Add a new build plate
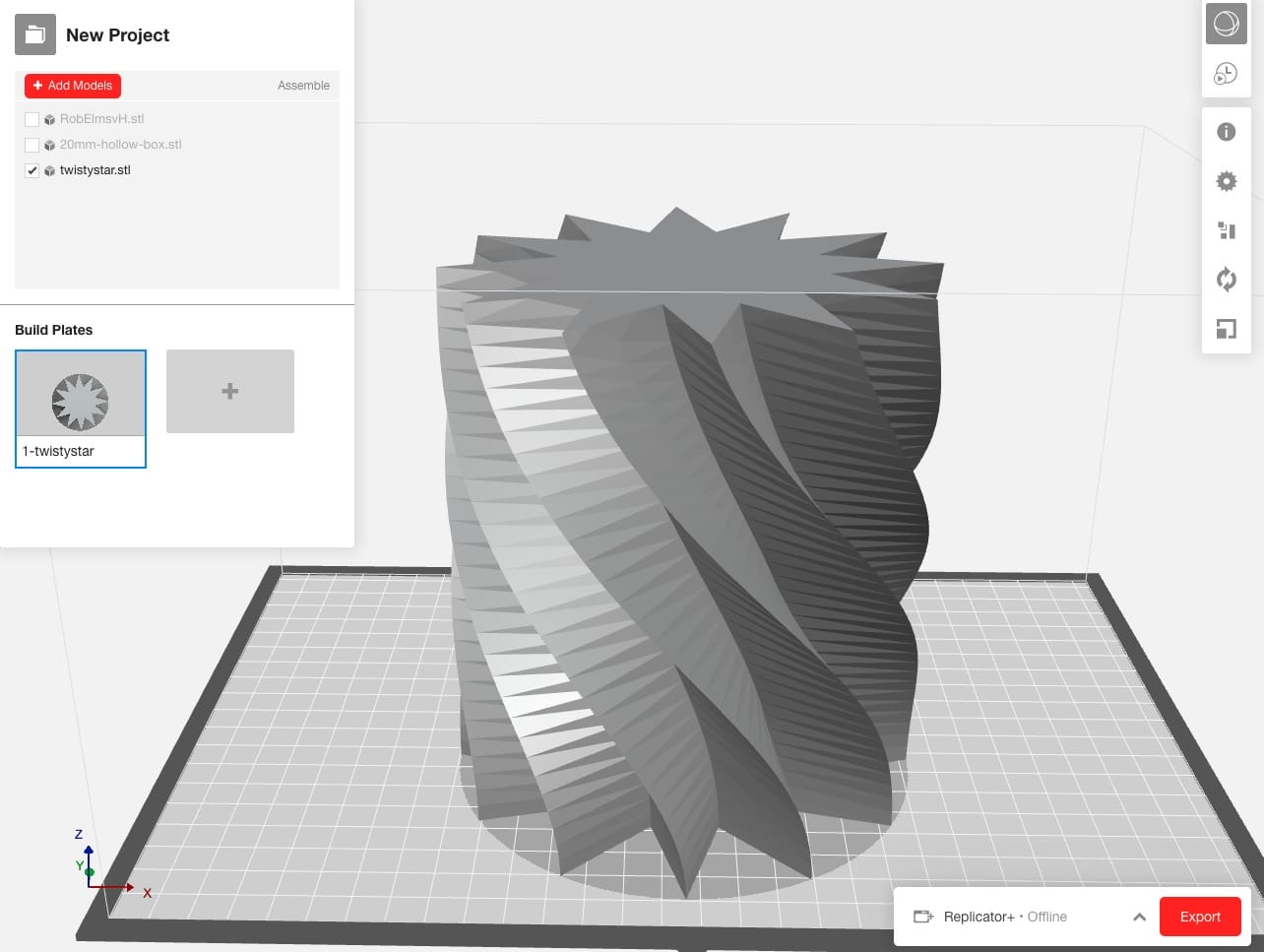1264x952 pixels. (230, 391)
